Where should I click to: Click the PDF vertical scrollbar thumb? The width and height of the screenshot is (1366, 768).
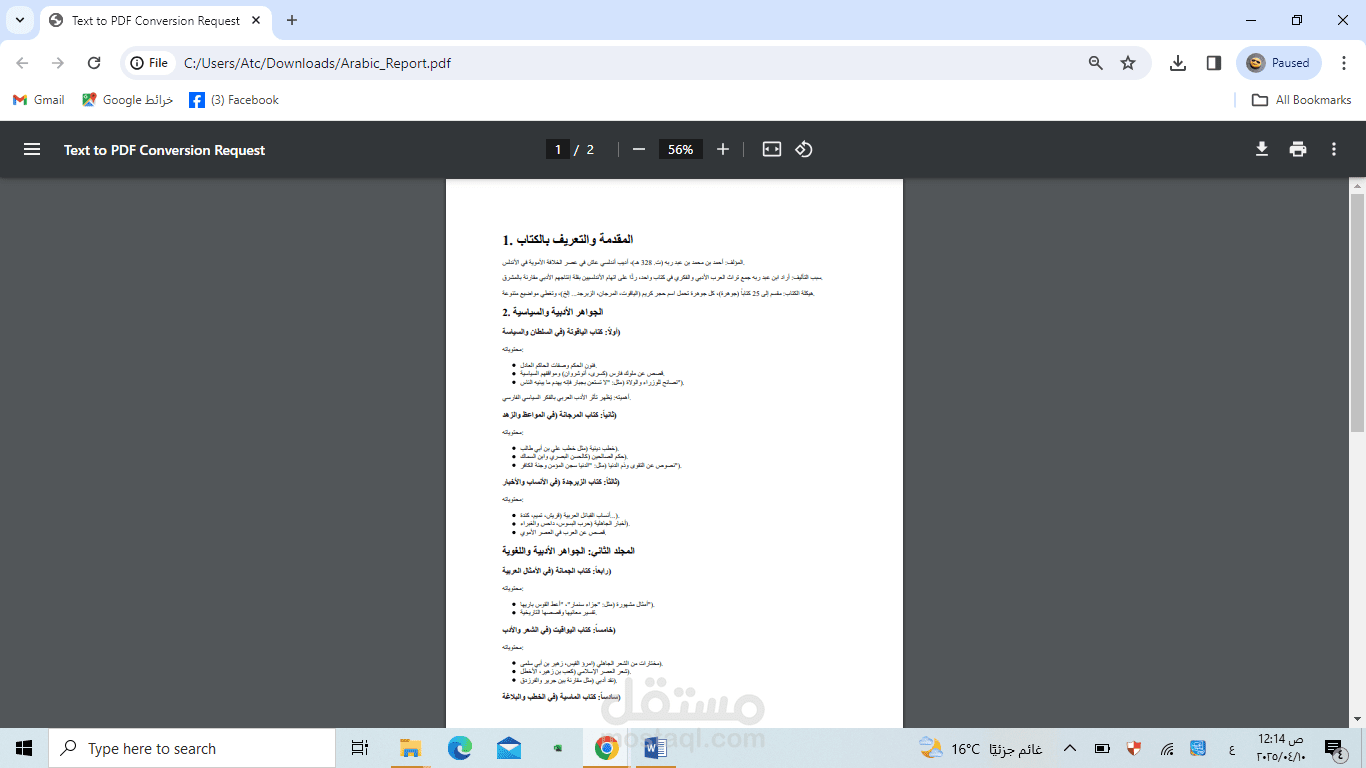point(1357,312)
